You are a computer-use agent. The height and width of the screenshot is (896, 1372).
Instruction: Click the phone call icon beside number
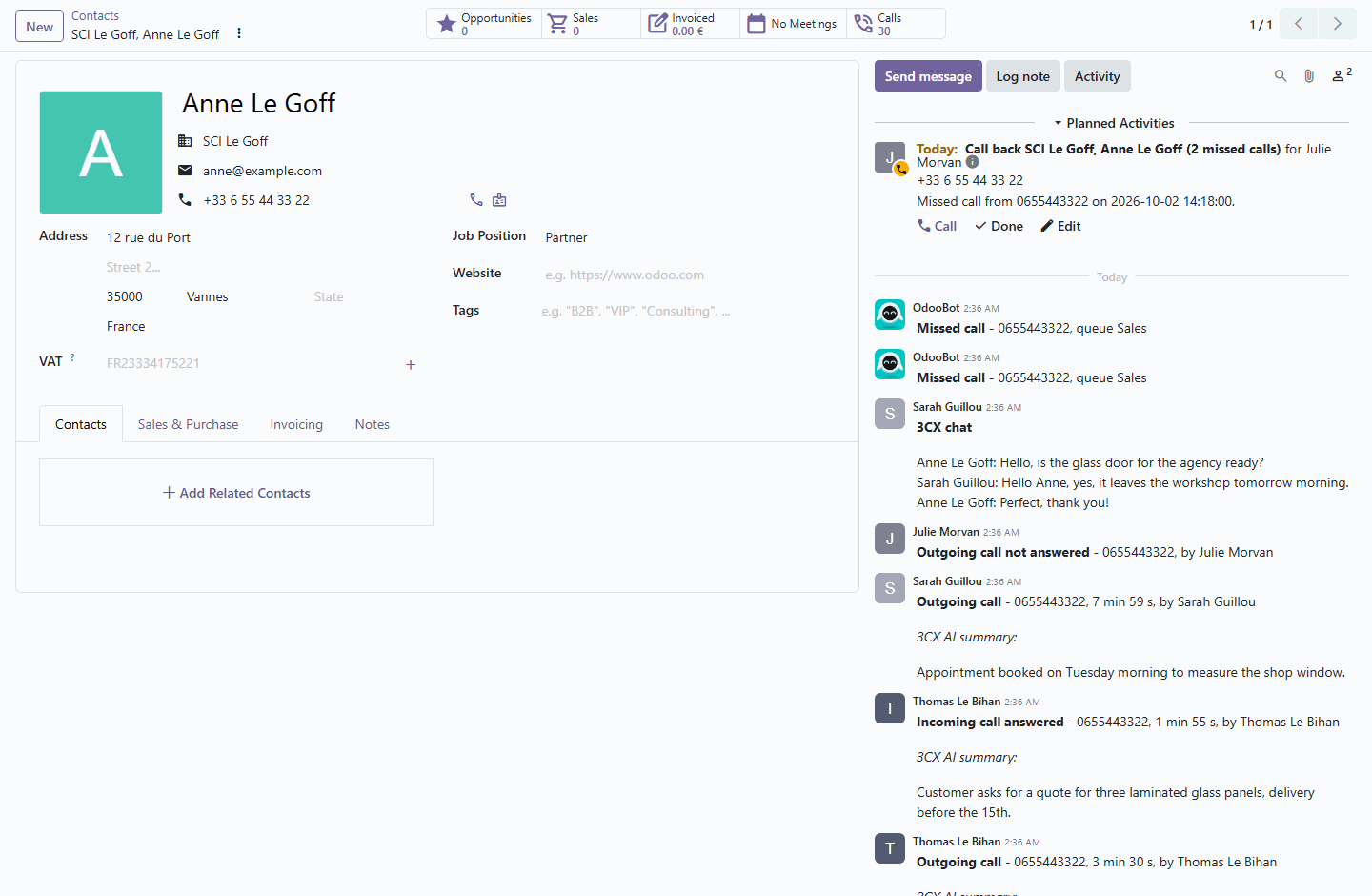point(476,200)
